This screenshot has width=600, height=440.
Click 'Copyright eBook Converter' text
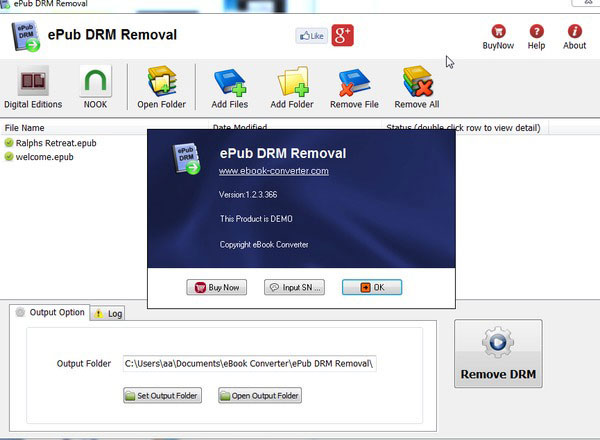pyautogui.click(x=264, y=244)
